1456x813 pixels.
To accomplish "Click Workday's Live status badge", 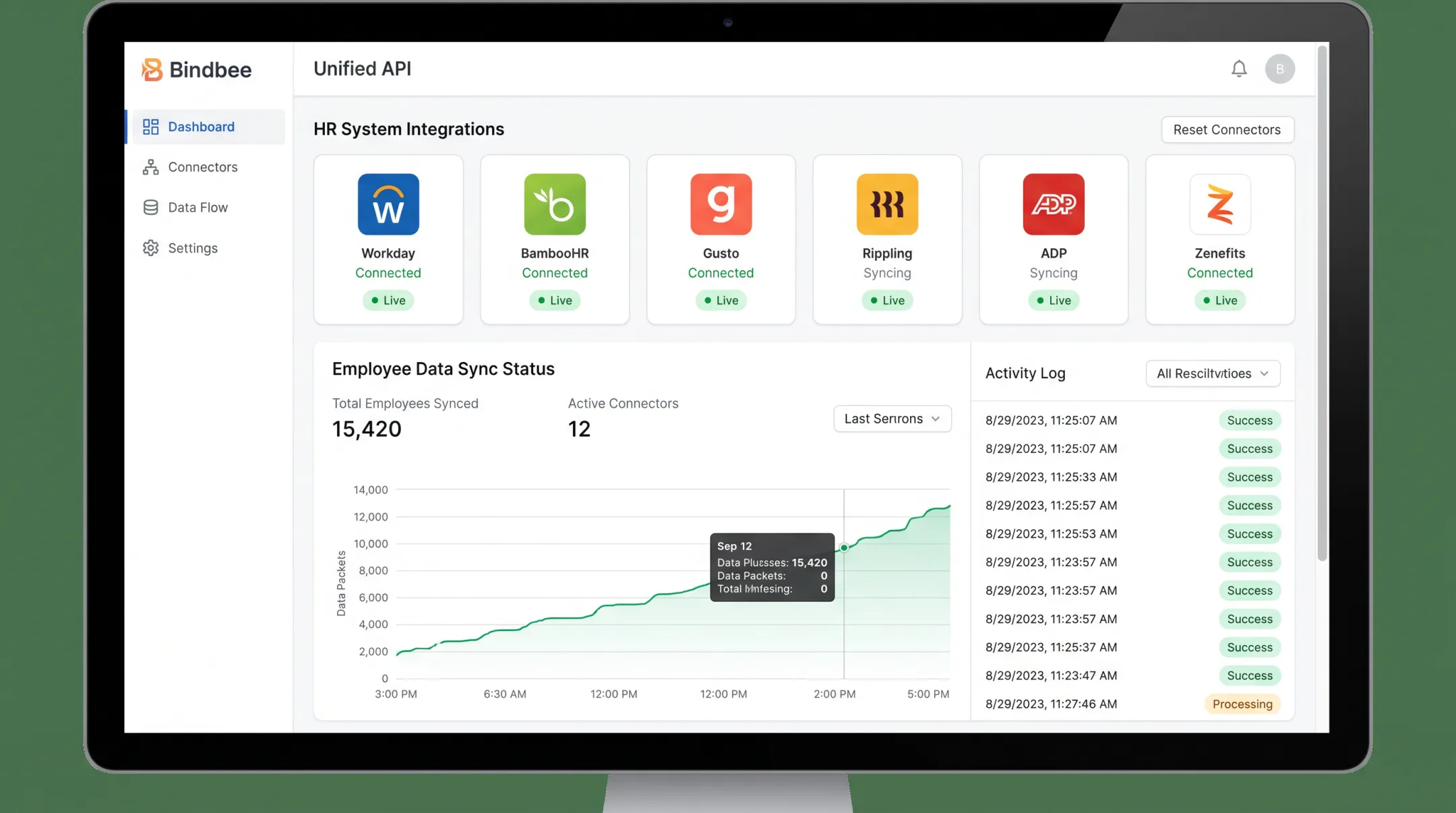I will [388, 301].
